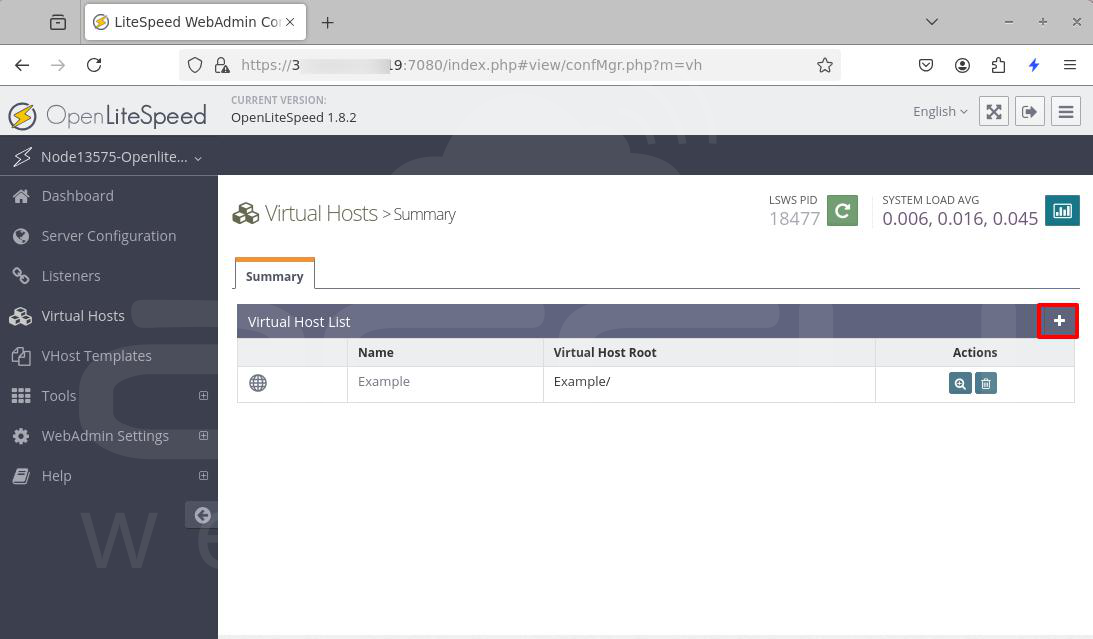Viewport: 1093px width, 639px height.
Task: Click the lightning bolt extension icon
Action: pos(1034,66)
